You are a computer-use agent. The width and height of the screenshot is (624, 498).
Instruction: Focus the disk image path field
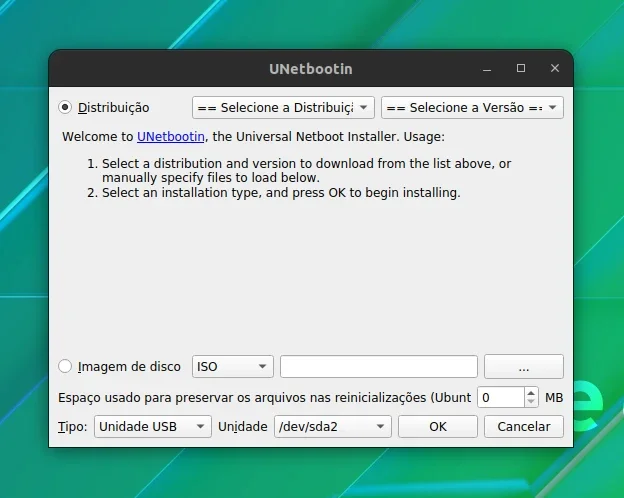[x=378, y=366]
